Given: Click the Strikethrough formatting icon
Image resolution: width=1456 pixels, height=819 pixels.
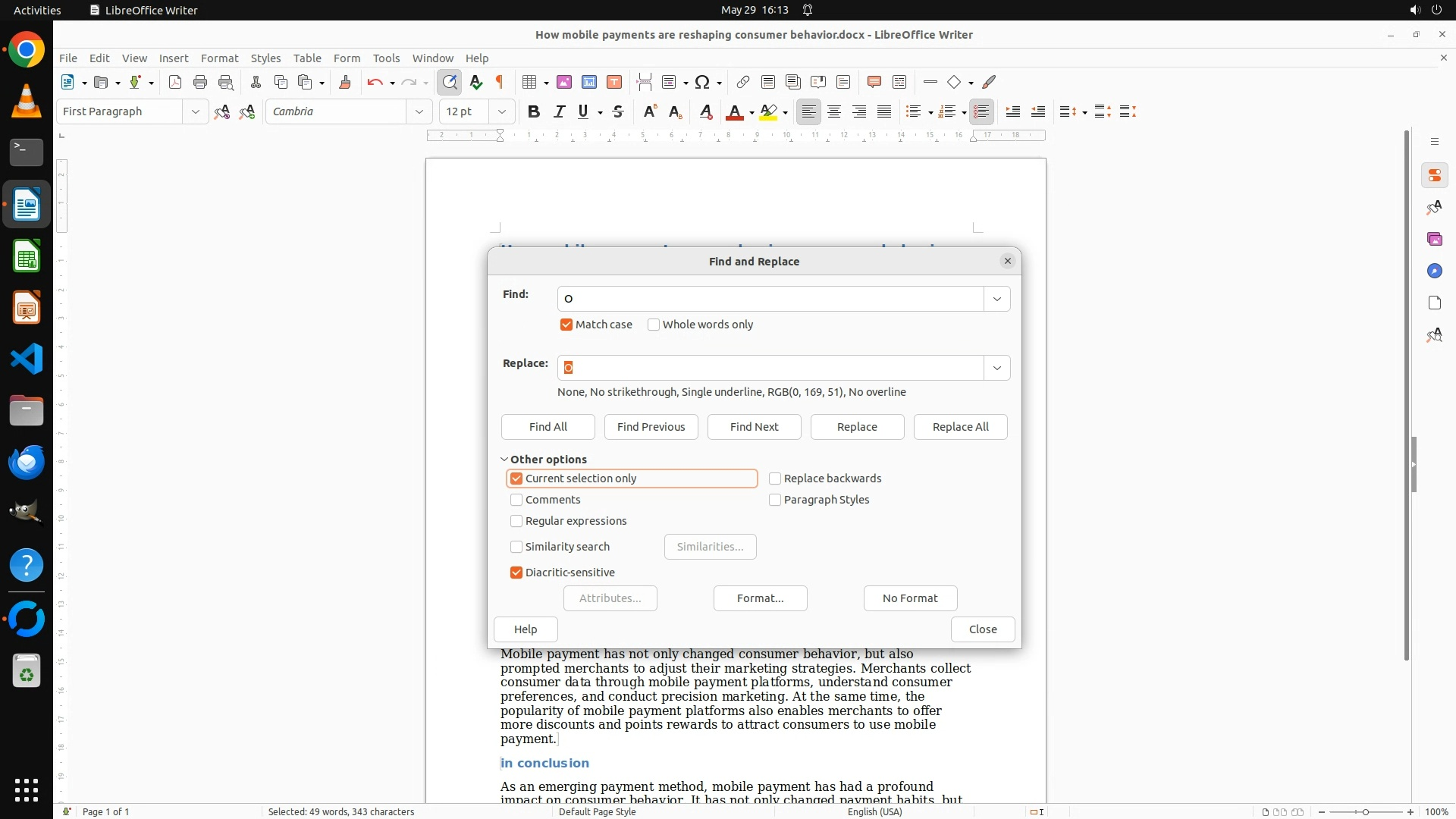Looking at the screenshot, I should (x=618, y=112).
